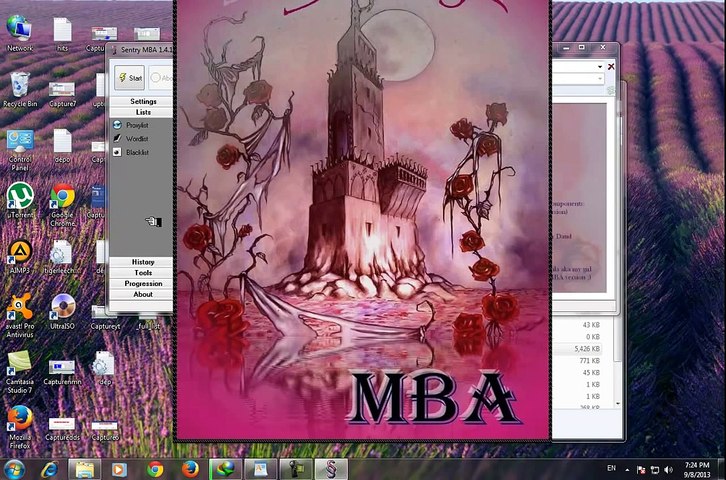Open the network tray icon
The image size is (726, 480).
(x=655, y=470)
